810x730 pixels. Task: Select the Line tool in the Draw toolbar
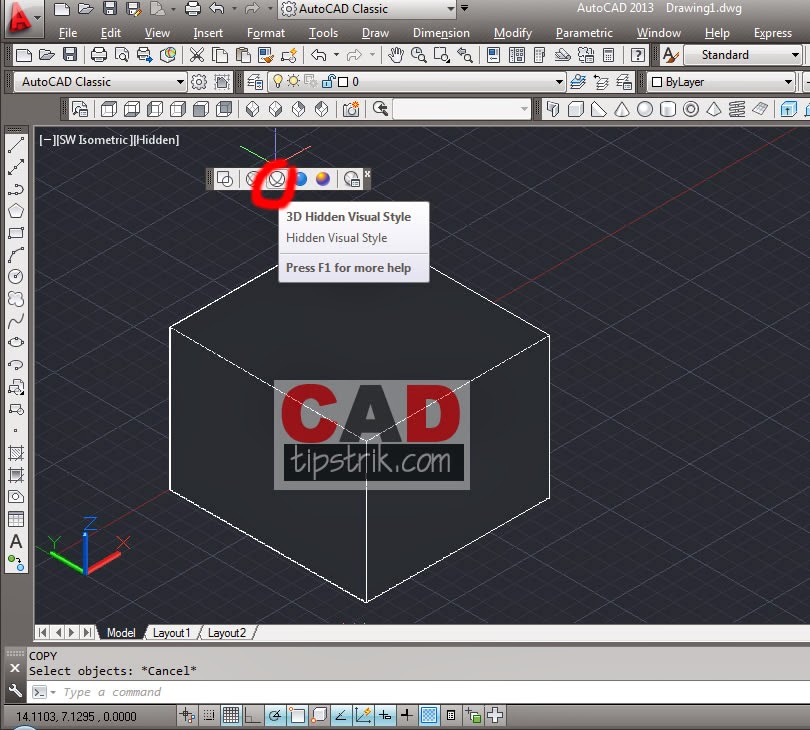coord(14,144)
